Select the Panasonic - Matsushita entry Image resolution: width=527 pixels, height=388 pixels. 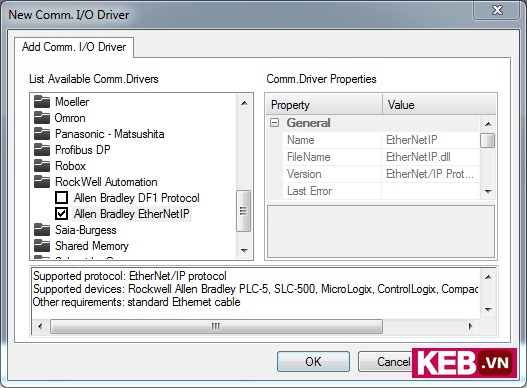click(x=110, y=134)
